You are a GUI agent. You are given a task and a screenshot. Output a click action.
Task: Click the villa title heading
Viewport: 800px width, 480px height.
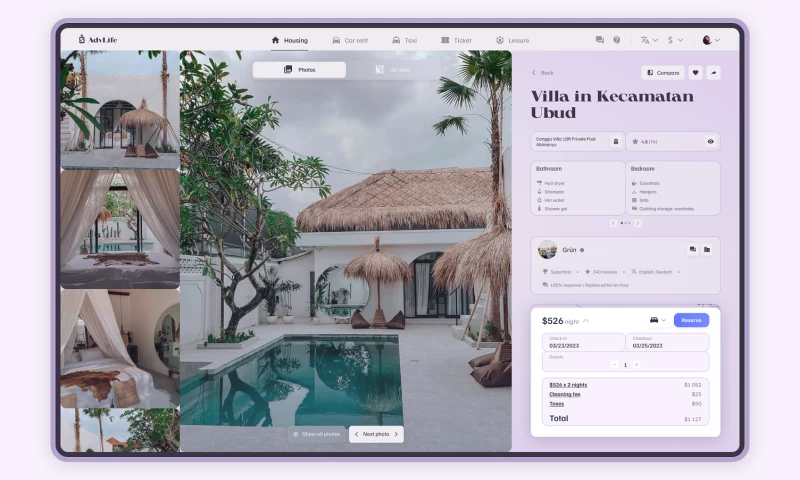[612, 104]
